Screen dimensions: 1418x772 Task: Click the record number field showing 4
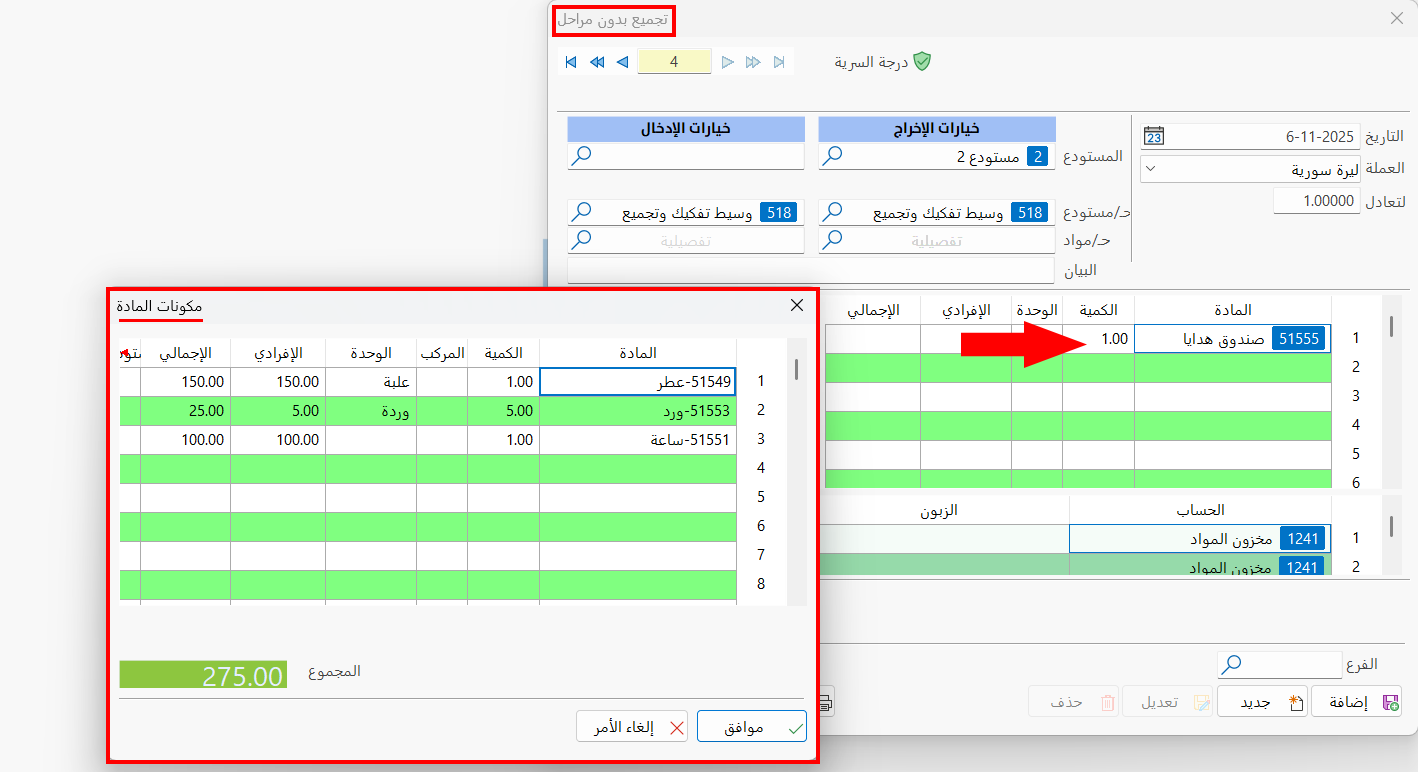coord(674,62)
